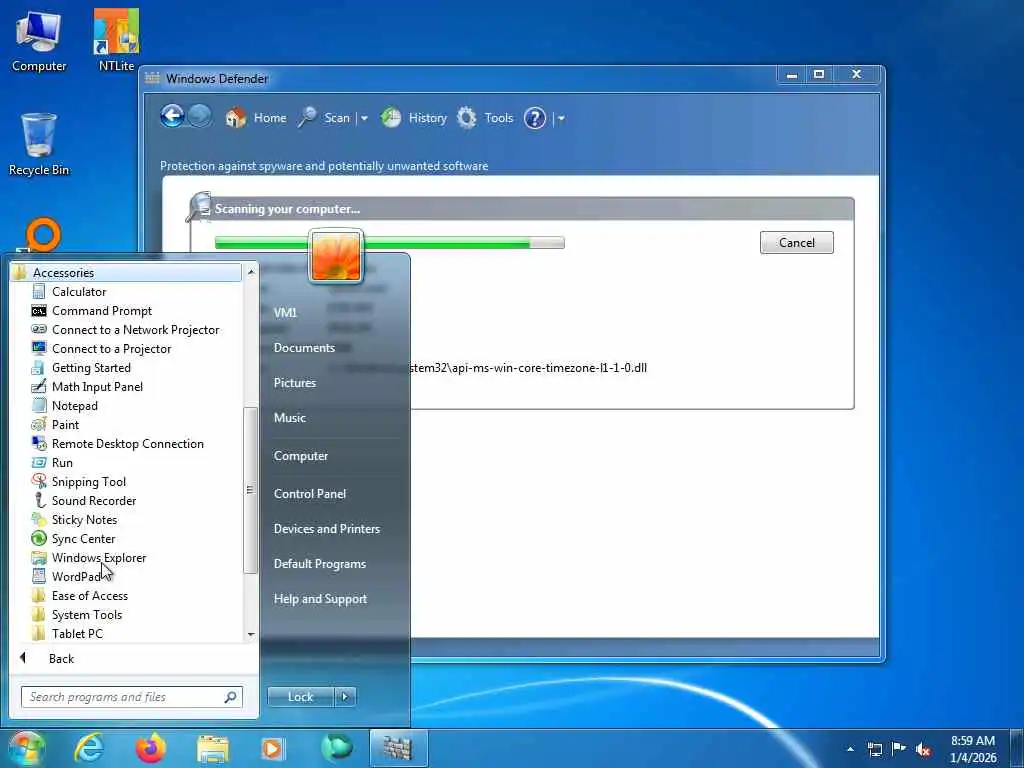Open Remote Desktop Connection

click(127, 443)
